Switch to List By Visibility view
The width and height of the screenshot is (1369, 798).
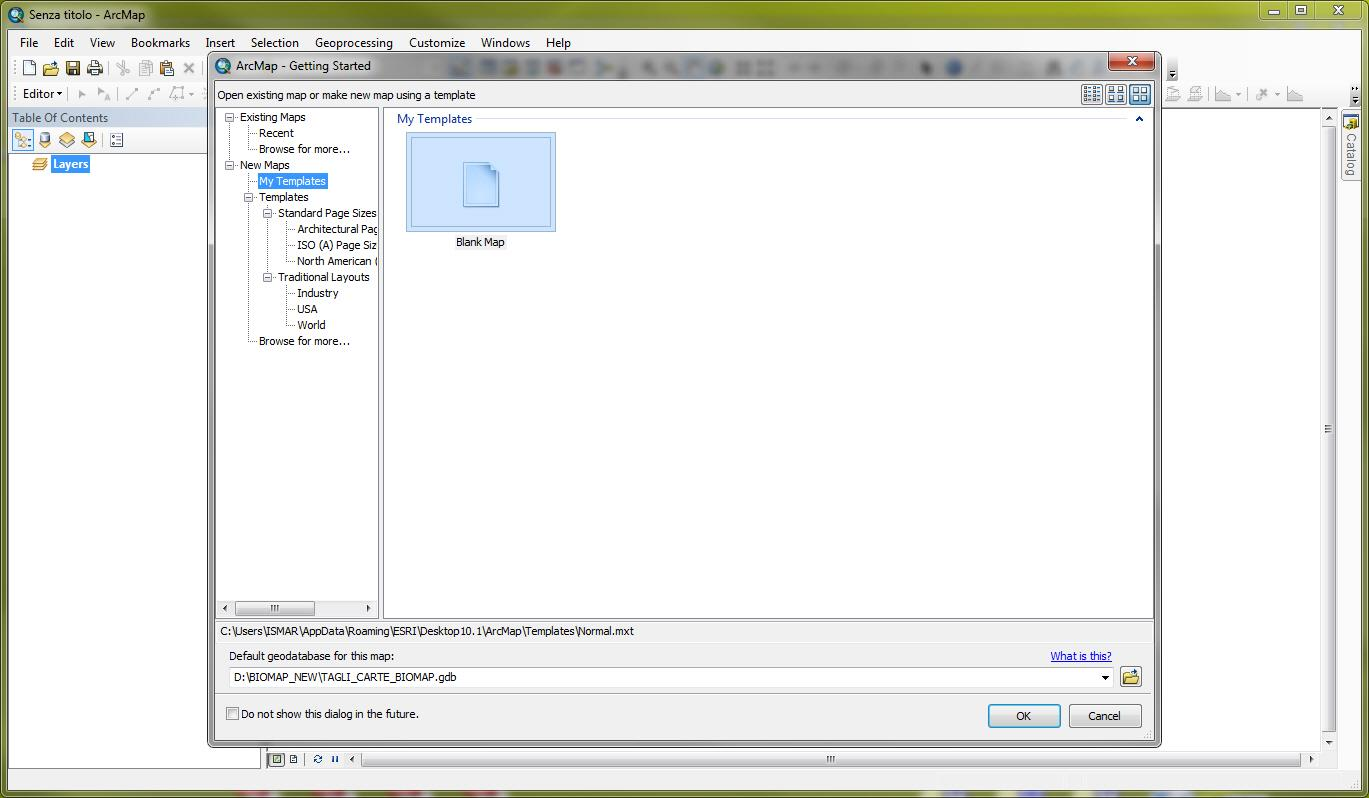tap(67, 141)
